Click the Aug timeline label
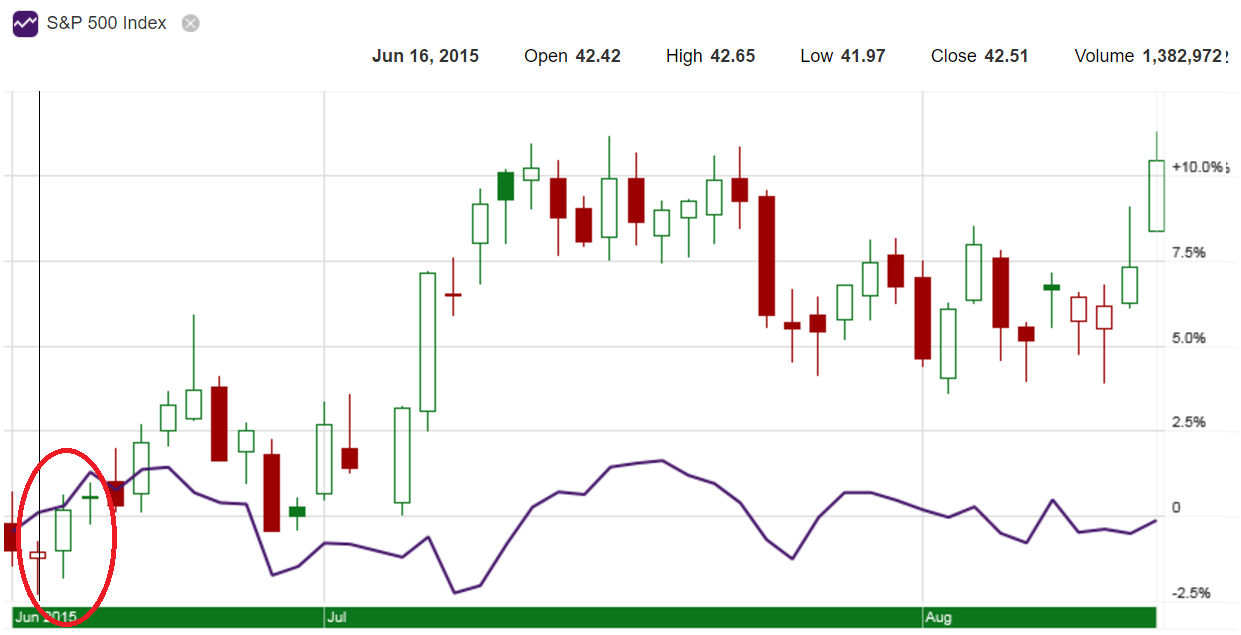The width and height of the screenshot is (1241, 635). (x=938, y=617)
